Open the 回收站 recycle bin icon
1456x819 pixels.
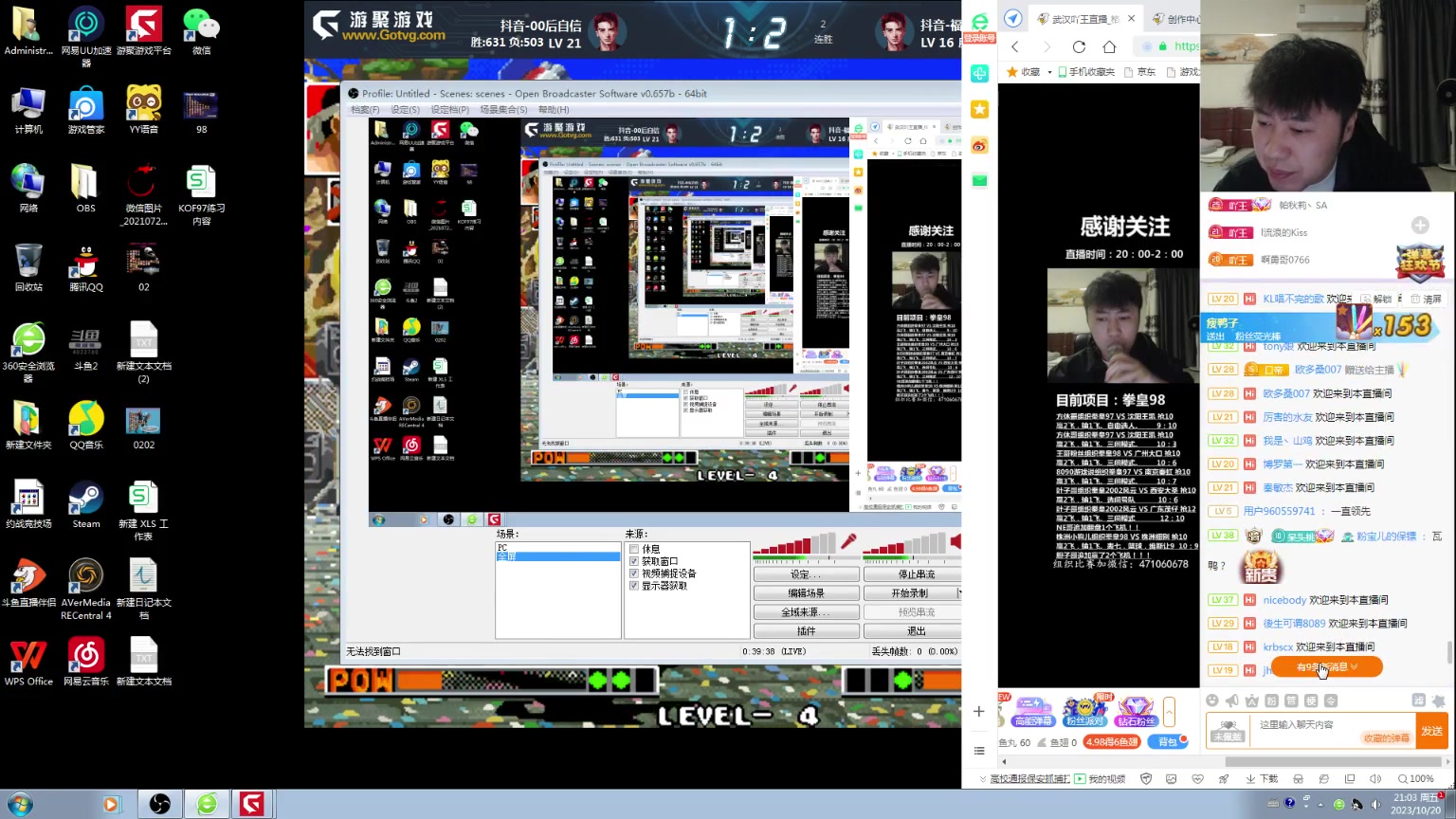28,267
